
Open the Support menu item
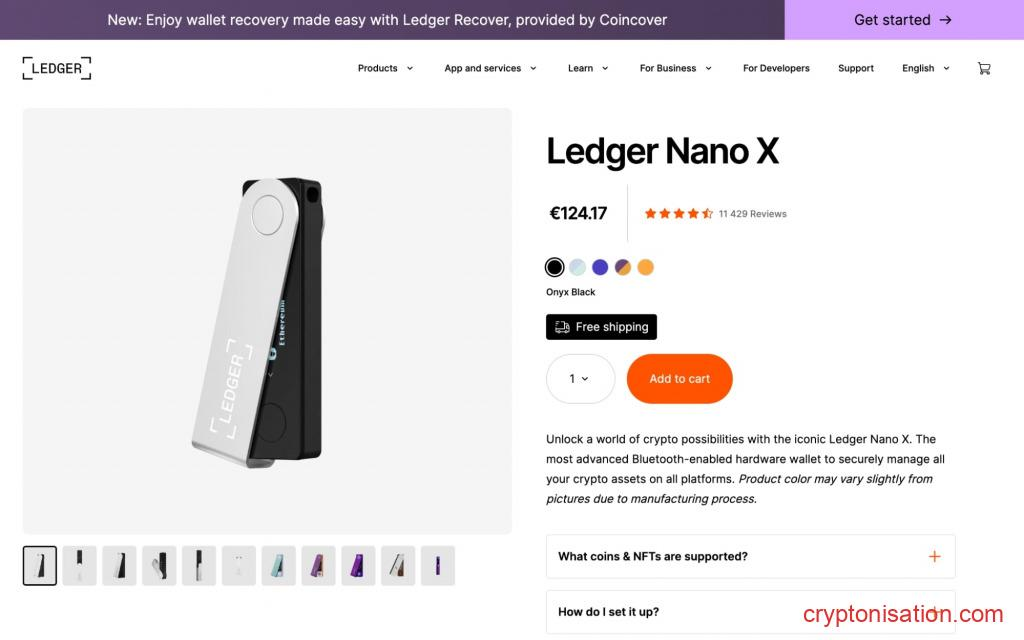point(856,68)
